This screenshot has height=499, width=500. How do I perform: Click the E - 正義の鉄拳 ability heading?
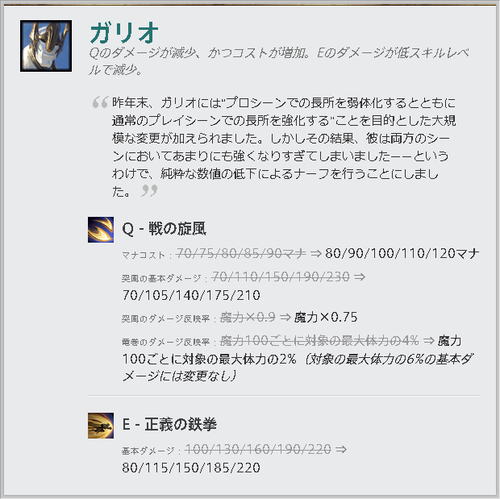tap(169, 425)
